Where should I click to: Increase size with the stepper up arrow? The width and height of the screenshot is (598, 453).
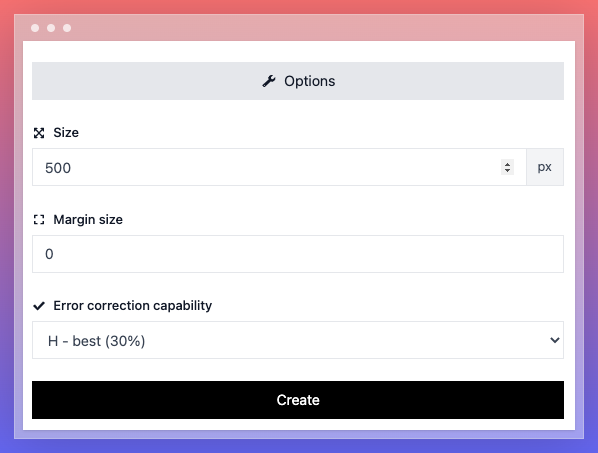507,164
